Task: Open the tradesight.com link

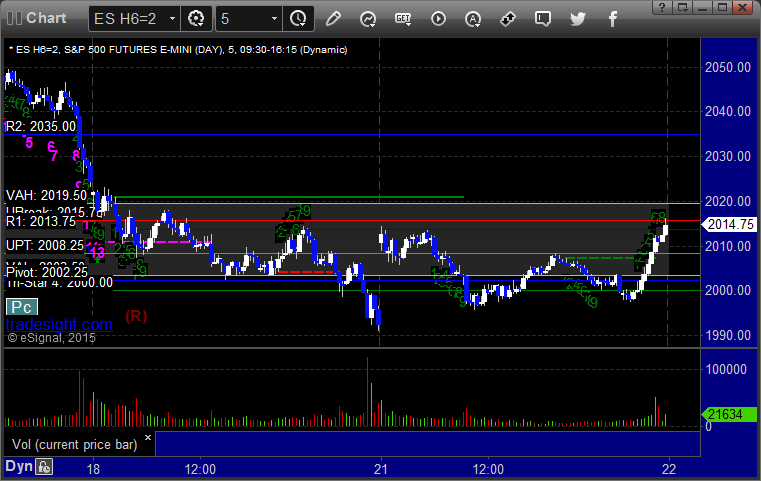Action: 58,324
